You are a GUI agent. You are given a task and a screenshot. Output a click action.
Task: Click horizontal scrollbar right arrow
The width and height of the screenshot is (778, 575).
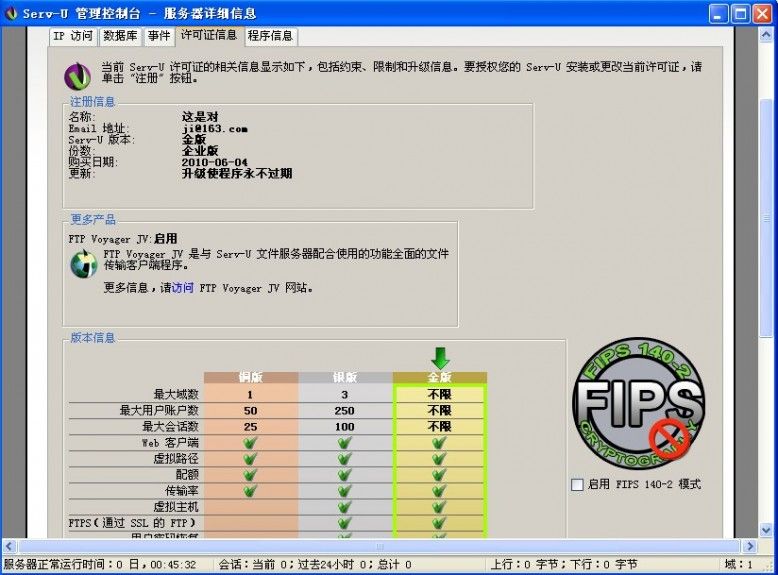(750, 546)
